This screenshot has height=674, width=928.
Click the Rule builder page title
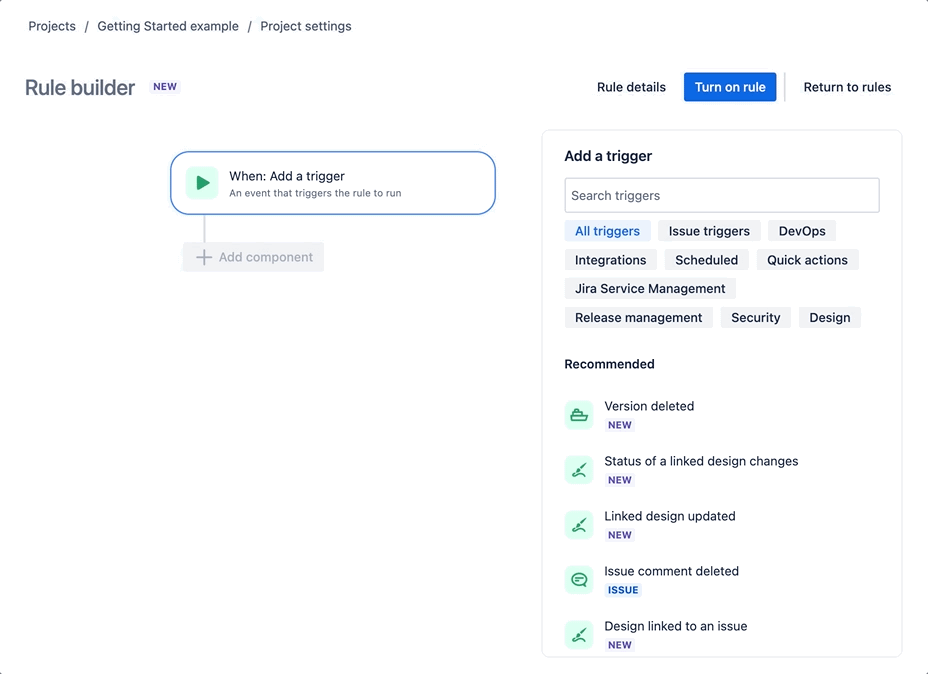(x=80, y=88)
